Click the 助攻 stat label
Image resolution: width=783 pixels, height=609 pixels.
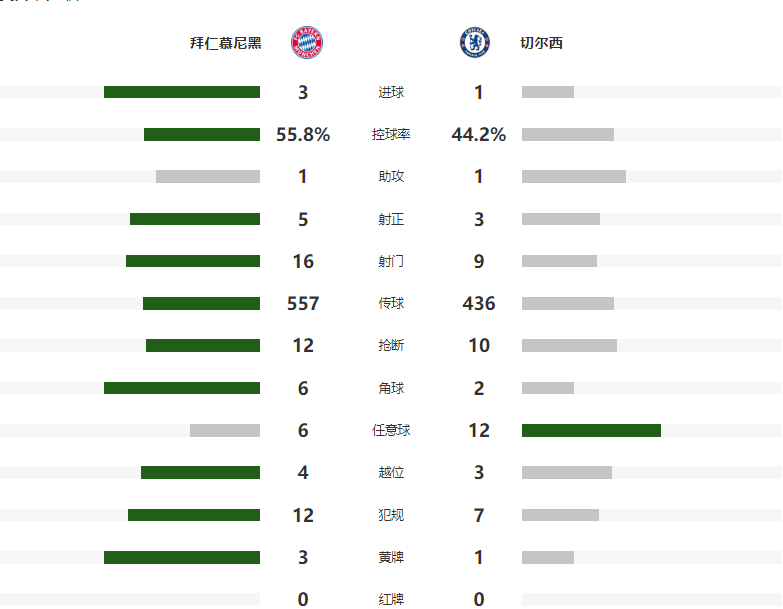391,176
